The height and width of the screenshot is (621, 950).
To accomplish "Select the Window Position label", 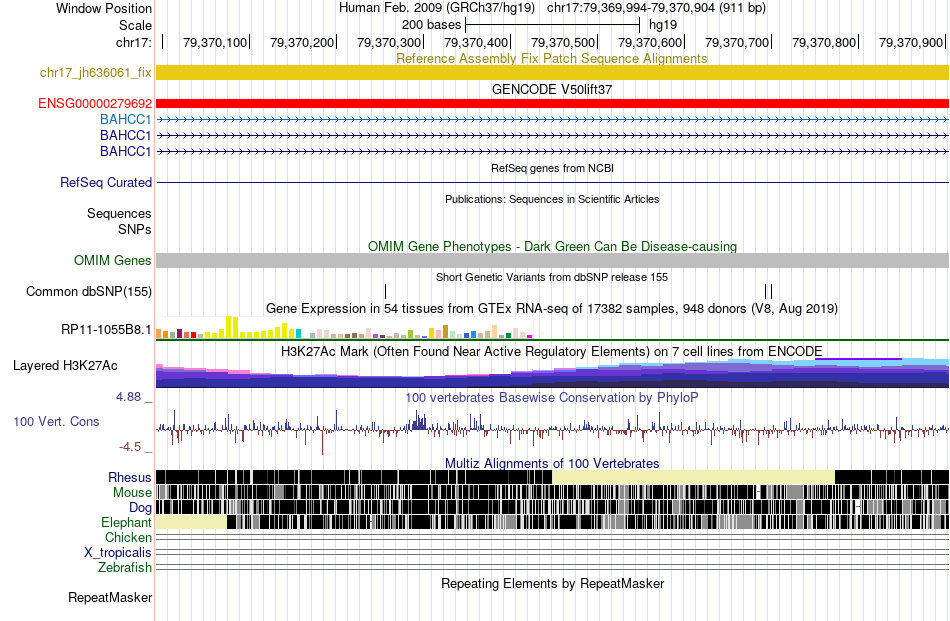I will (104, 8).
